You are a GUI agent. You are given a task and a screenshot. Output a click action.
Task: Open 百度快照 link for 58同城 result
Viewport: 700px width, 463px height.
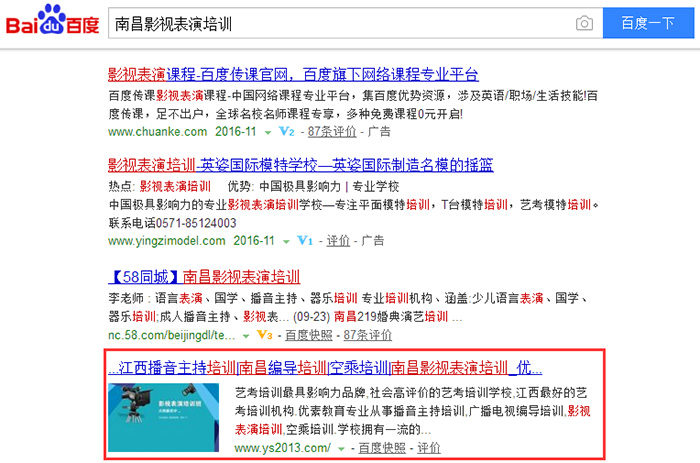coord(309,335)
